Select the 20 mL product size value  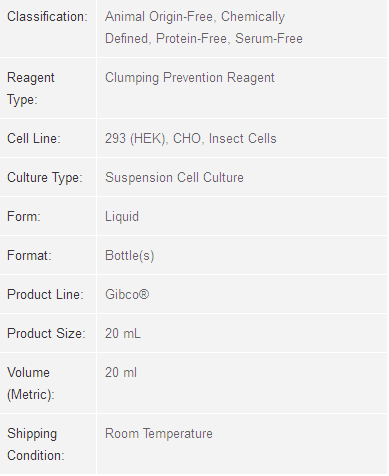click(123, 333)
